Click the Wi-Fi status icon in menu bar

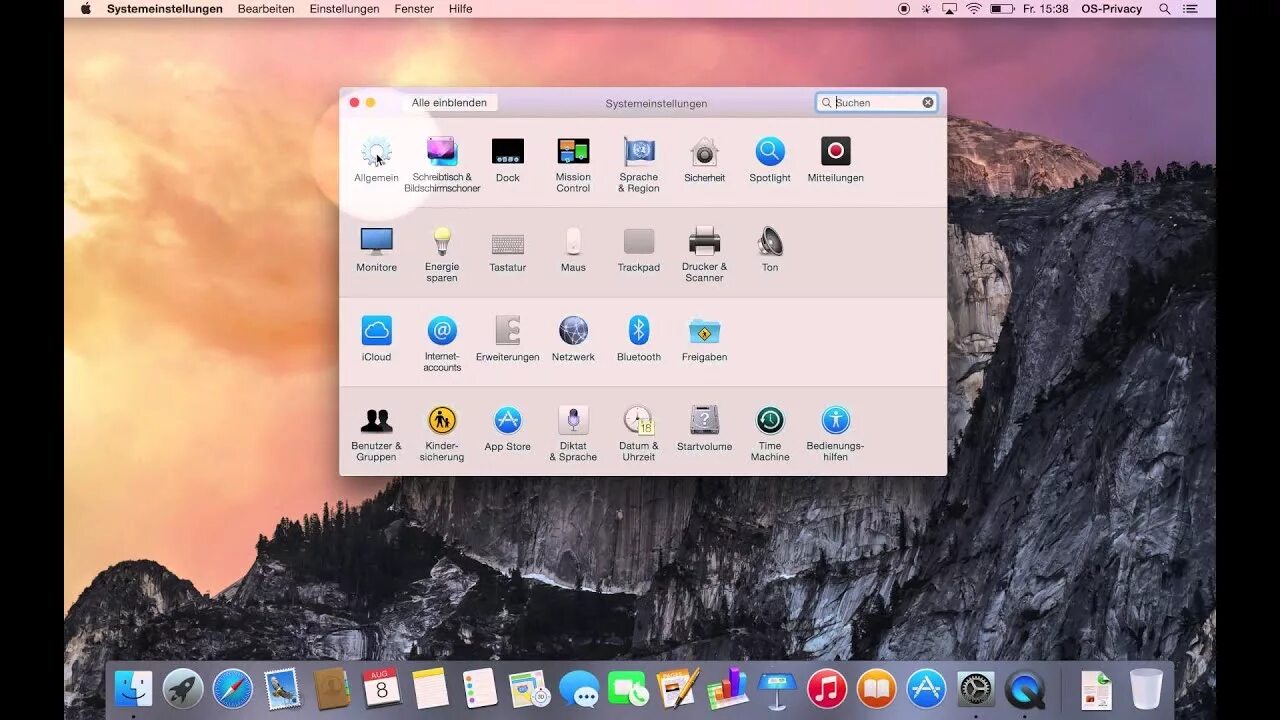click(974, 8)
